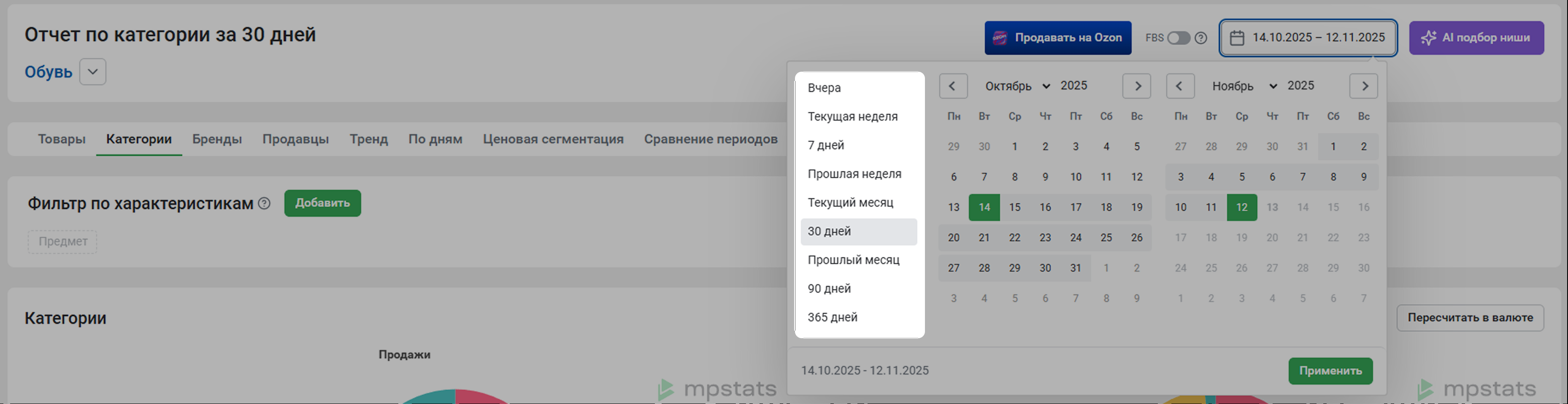Click help icon beside Фильтр по характеристикам
The width and height of the screenshot is (1568, 404).
point(264,203)
